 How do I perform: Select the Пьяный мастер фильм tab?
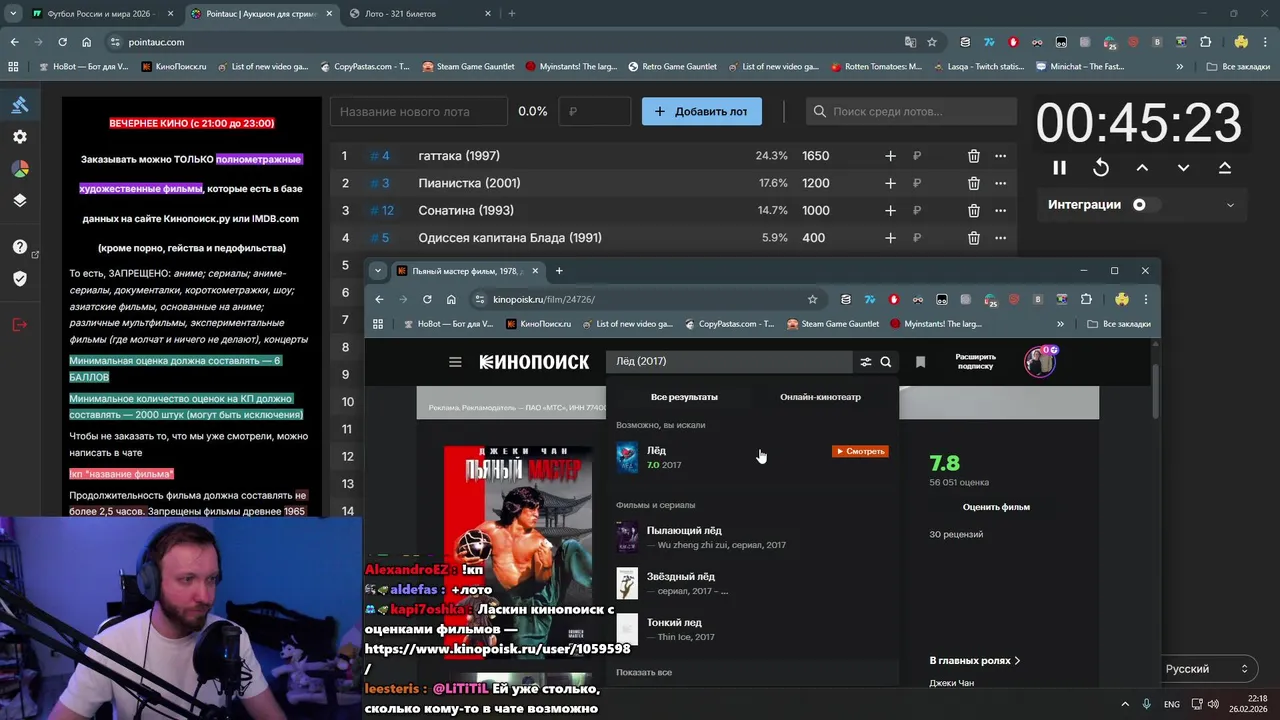[x=468, y=271]
